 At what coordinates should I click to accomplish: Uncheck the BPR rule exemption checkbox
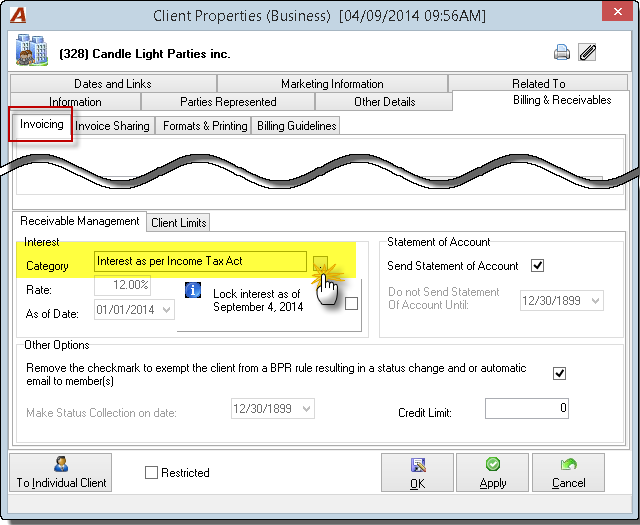(559, 374)
